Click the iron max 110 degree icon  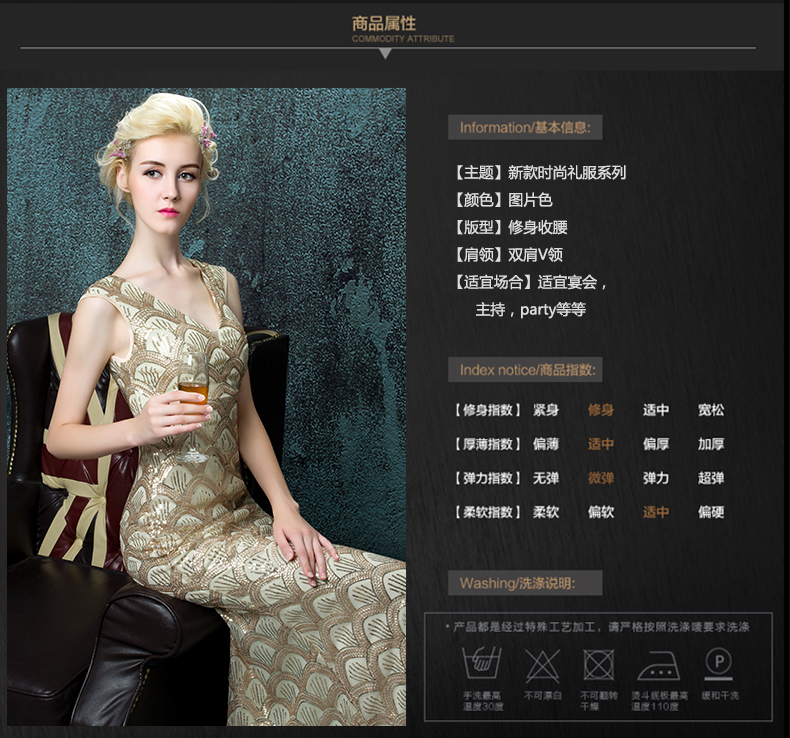[655, 663]
